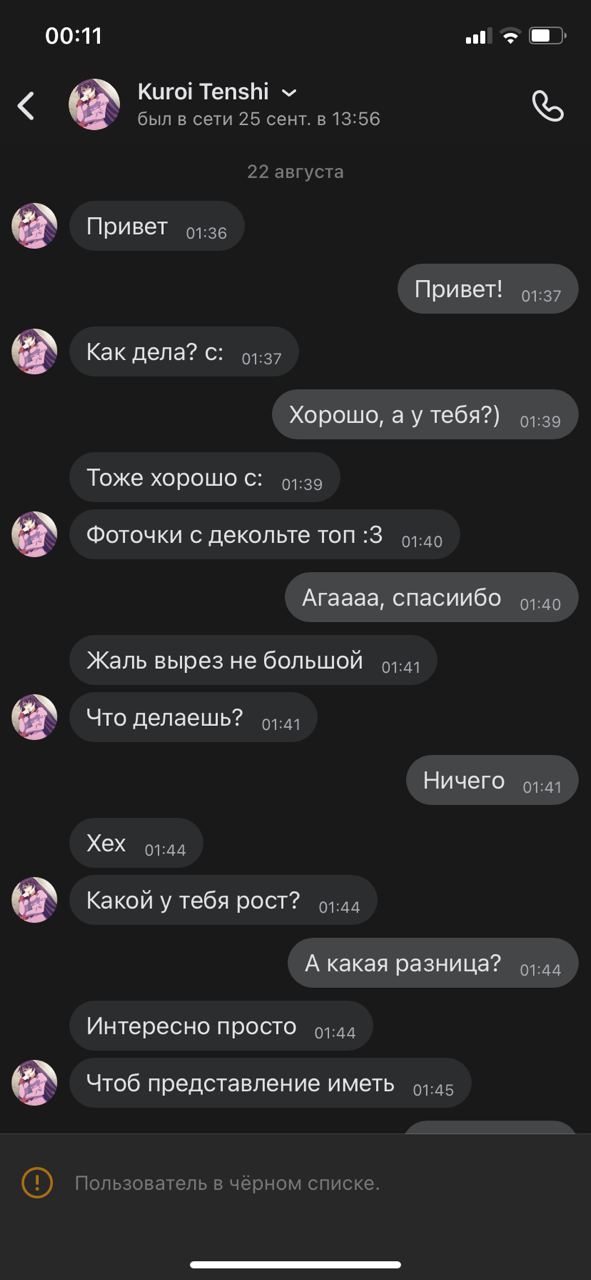
Task: Tap the back arrow in the header
Action: tap(26, 105)
